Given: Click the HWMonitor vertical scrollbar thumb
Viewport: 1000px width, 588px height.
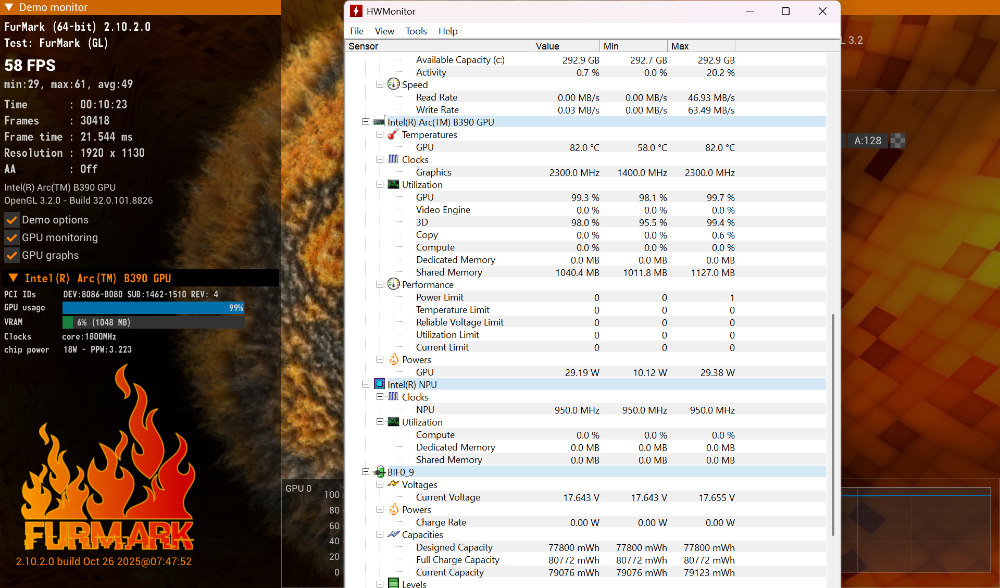Looking at the screenshot, I should [833, 424].
